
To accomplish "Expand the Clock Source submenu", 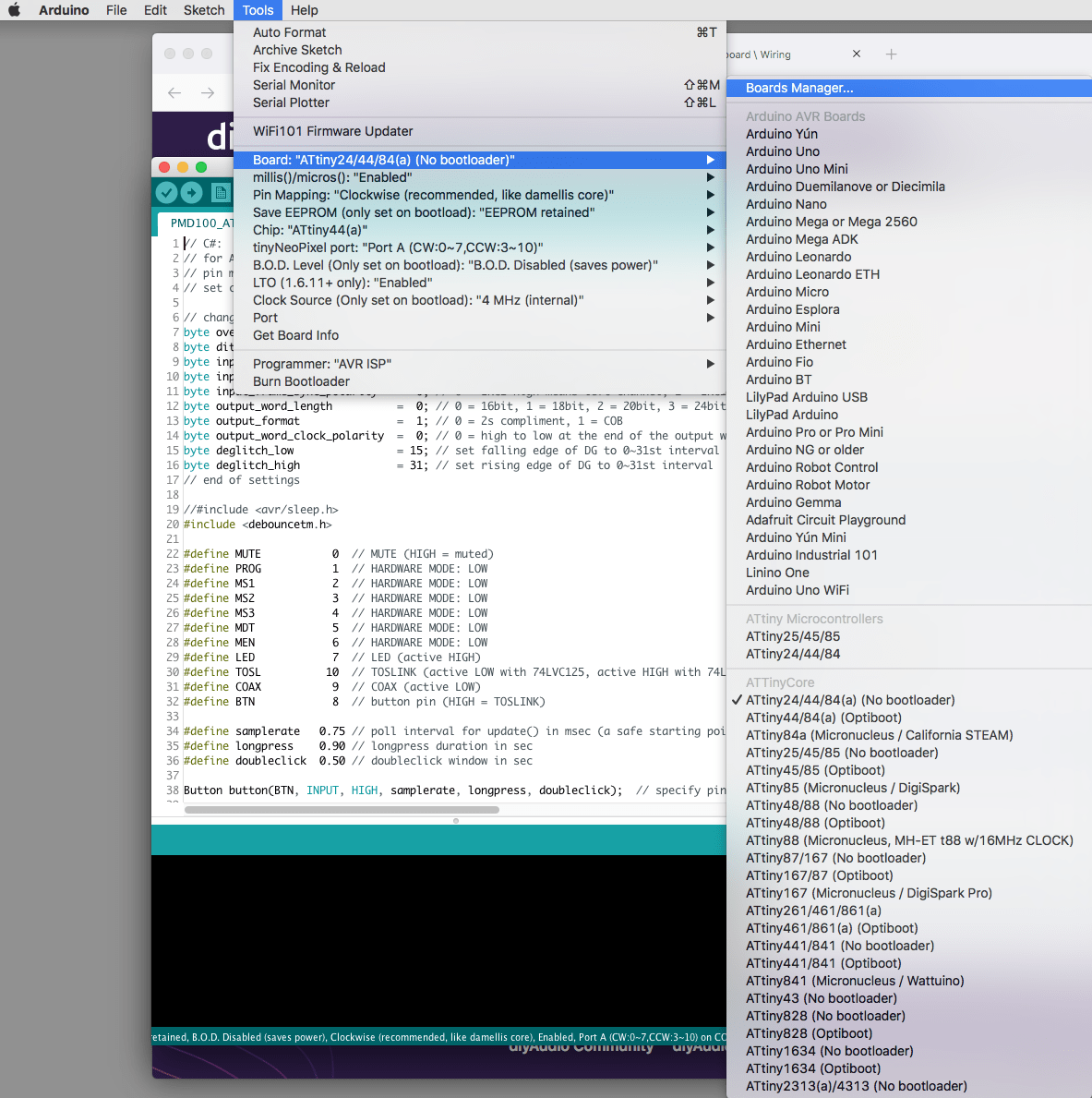I will 479,300.
